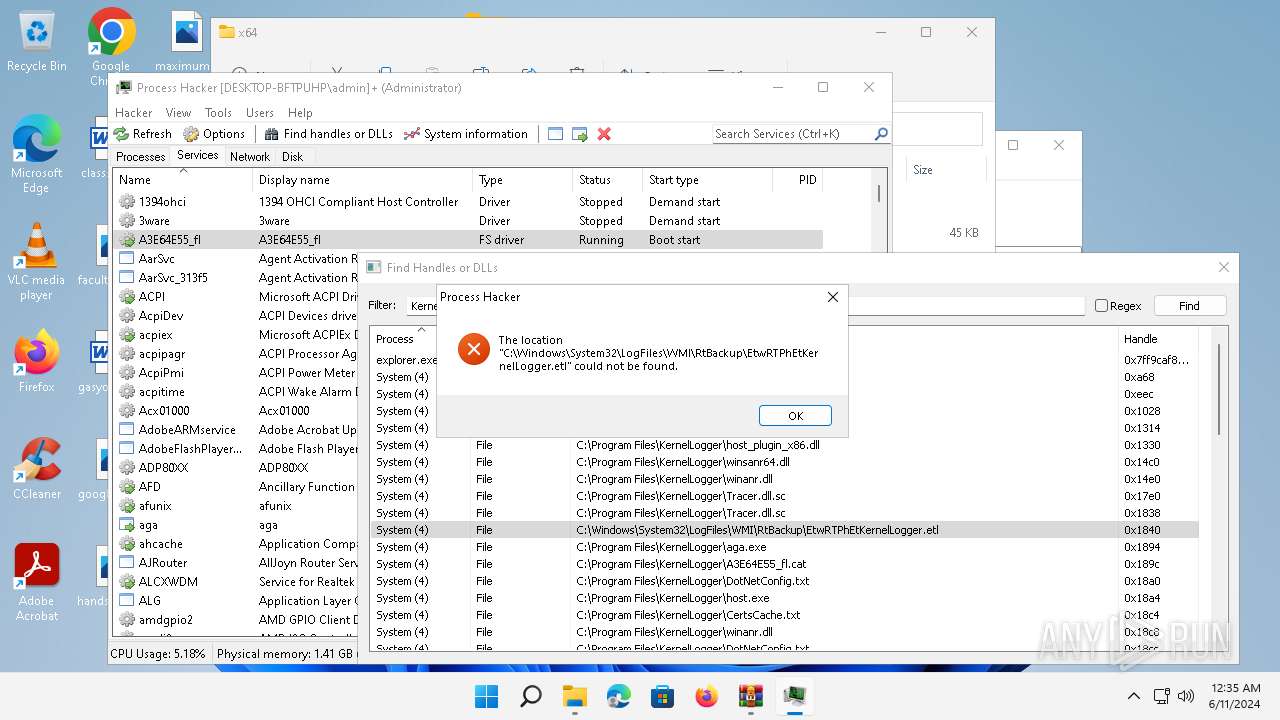
Task: Sort services by Status column header
Action: tap(607, 180)
